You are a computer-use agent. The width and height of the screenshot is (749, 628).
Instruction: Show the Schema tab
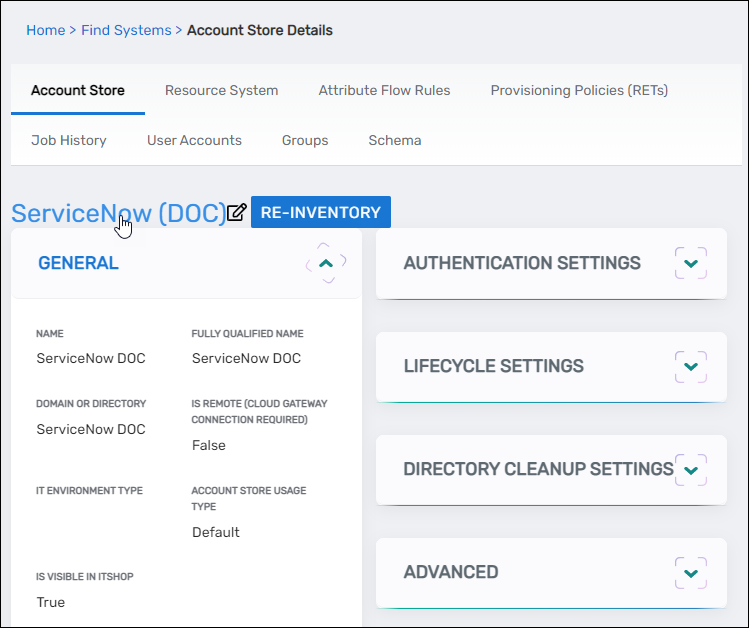coord(394,140)
